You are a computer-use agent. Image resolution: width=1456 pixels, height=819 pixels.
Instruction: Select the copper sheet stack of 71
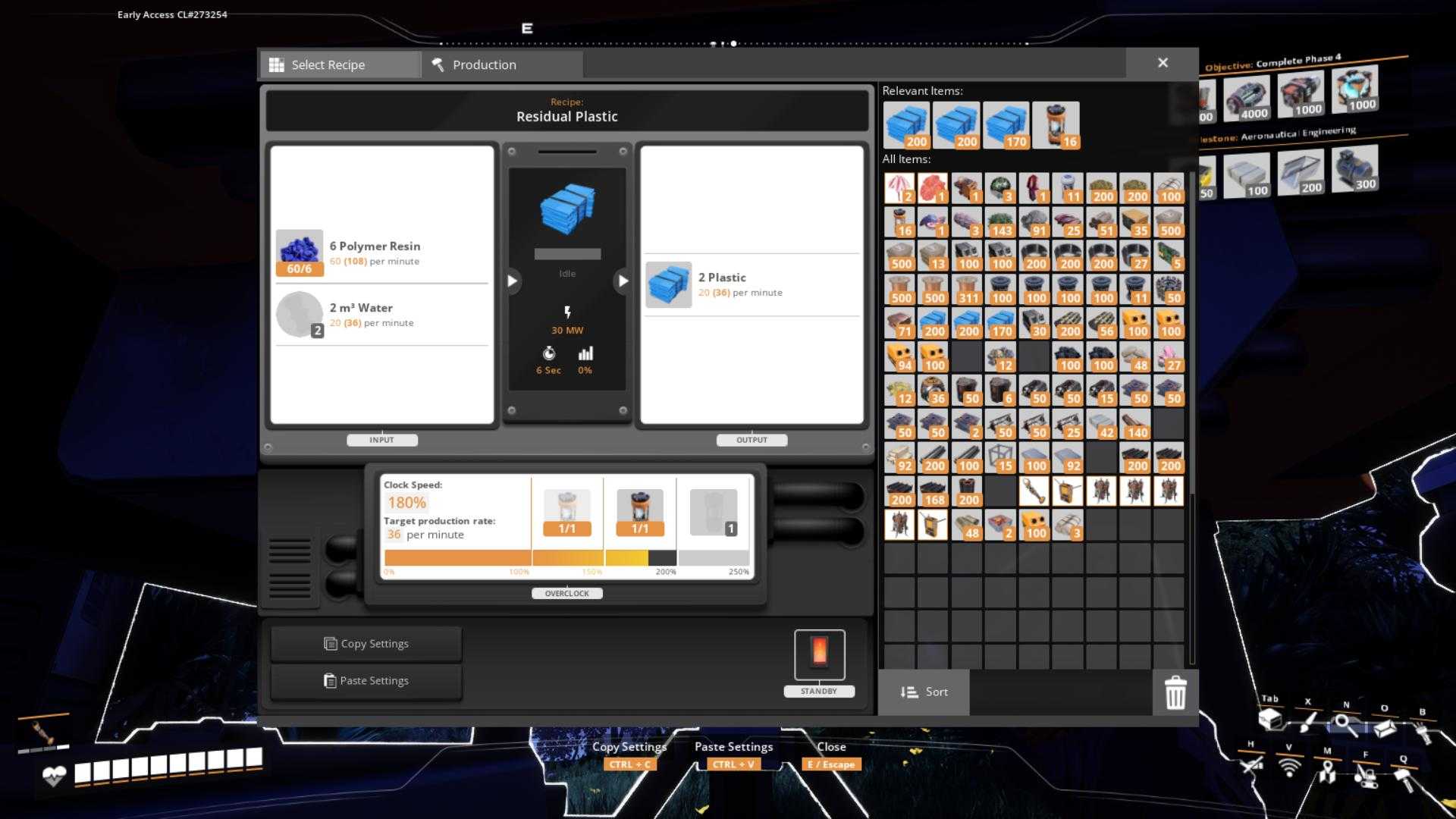click(899, 323)
